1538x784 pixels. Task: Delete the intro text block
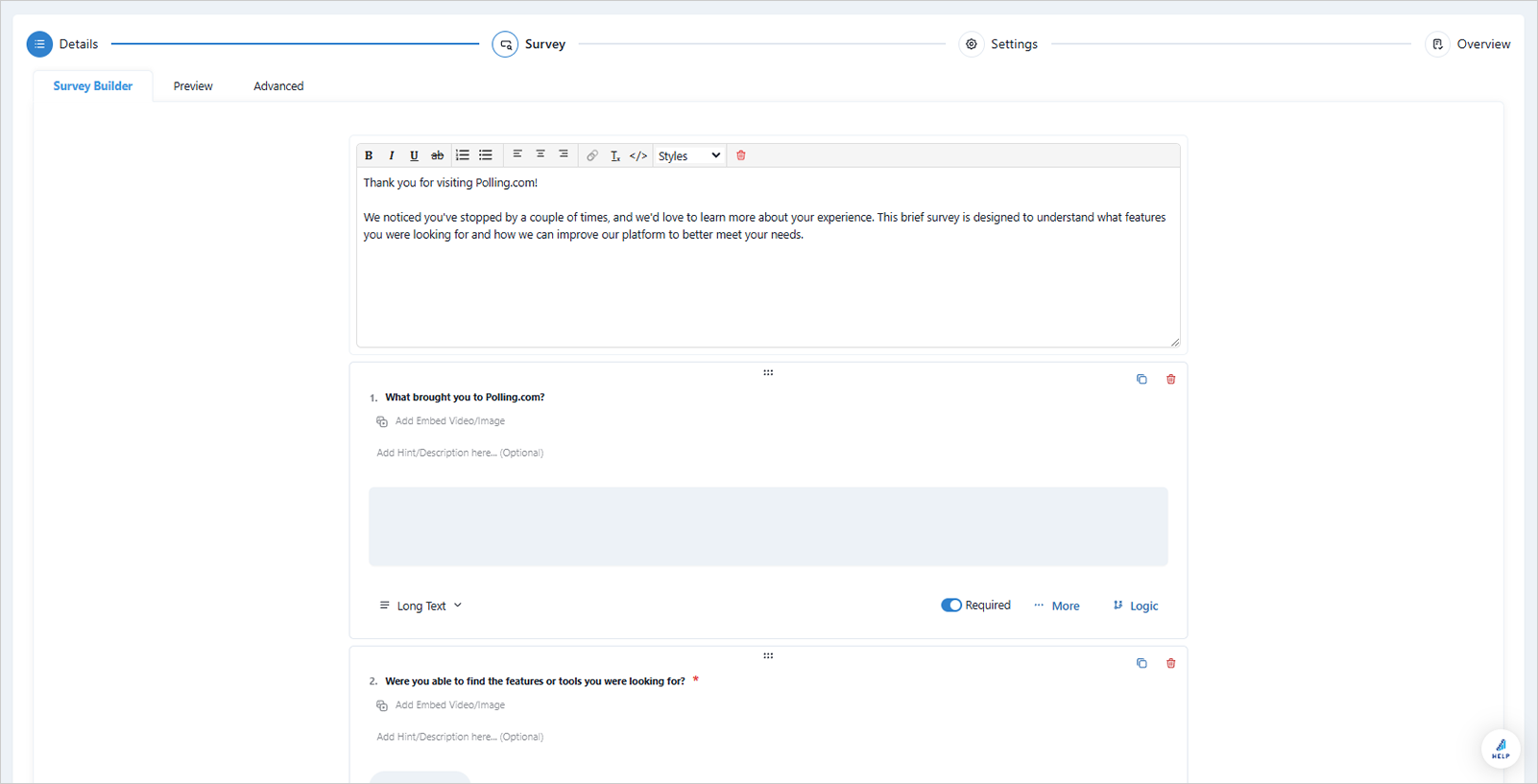[x=741, y=155]
